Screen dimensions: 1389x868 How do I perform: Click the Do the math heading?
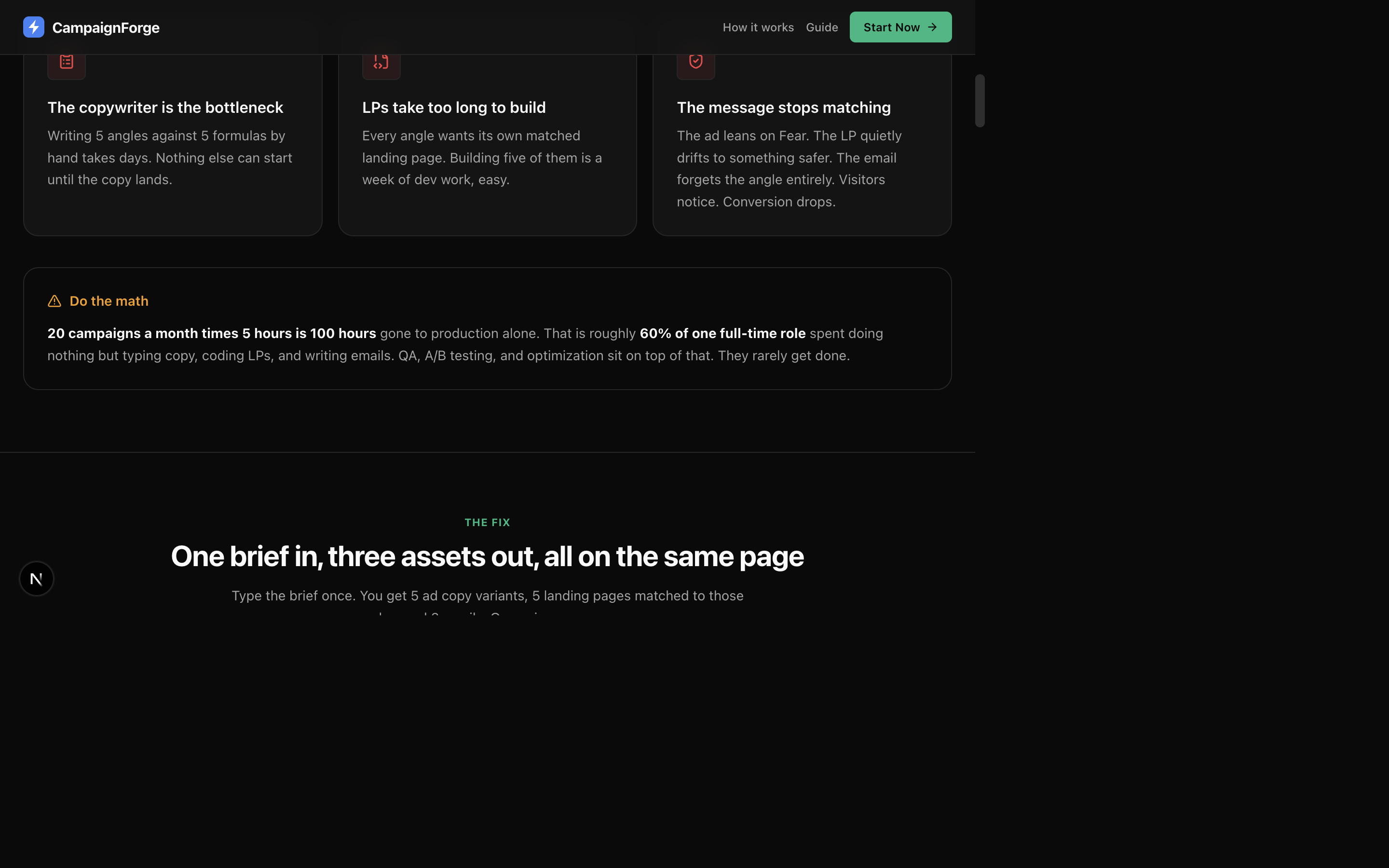[x=109, y=301]
